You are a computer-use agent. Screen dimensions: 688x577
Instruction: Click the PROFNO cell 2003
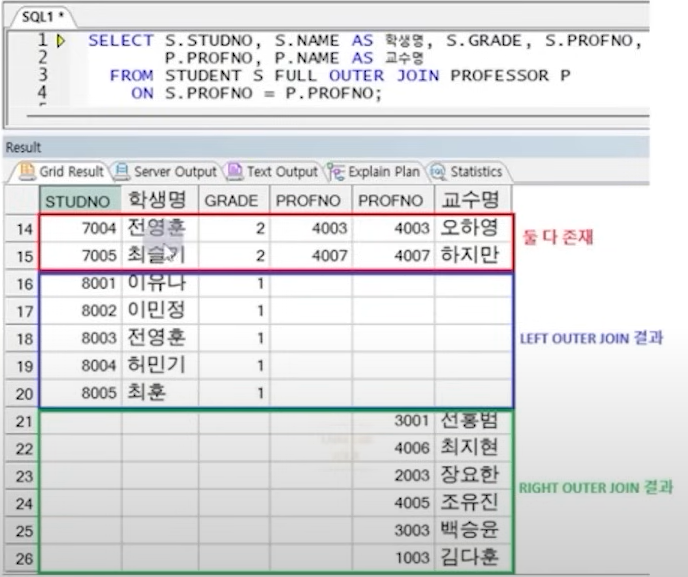click(x=394, y=475)
